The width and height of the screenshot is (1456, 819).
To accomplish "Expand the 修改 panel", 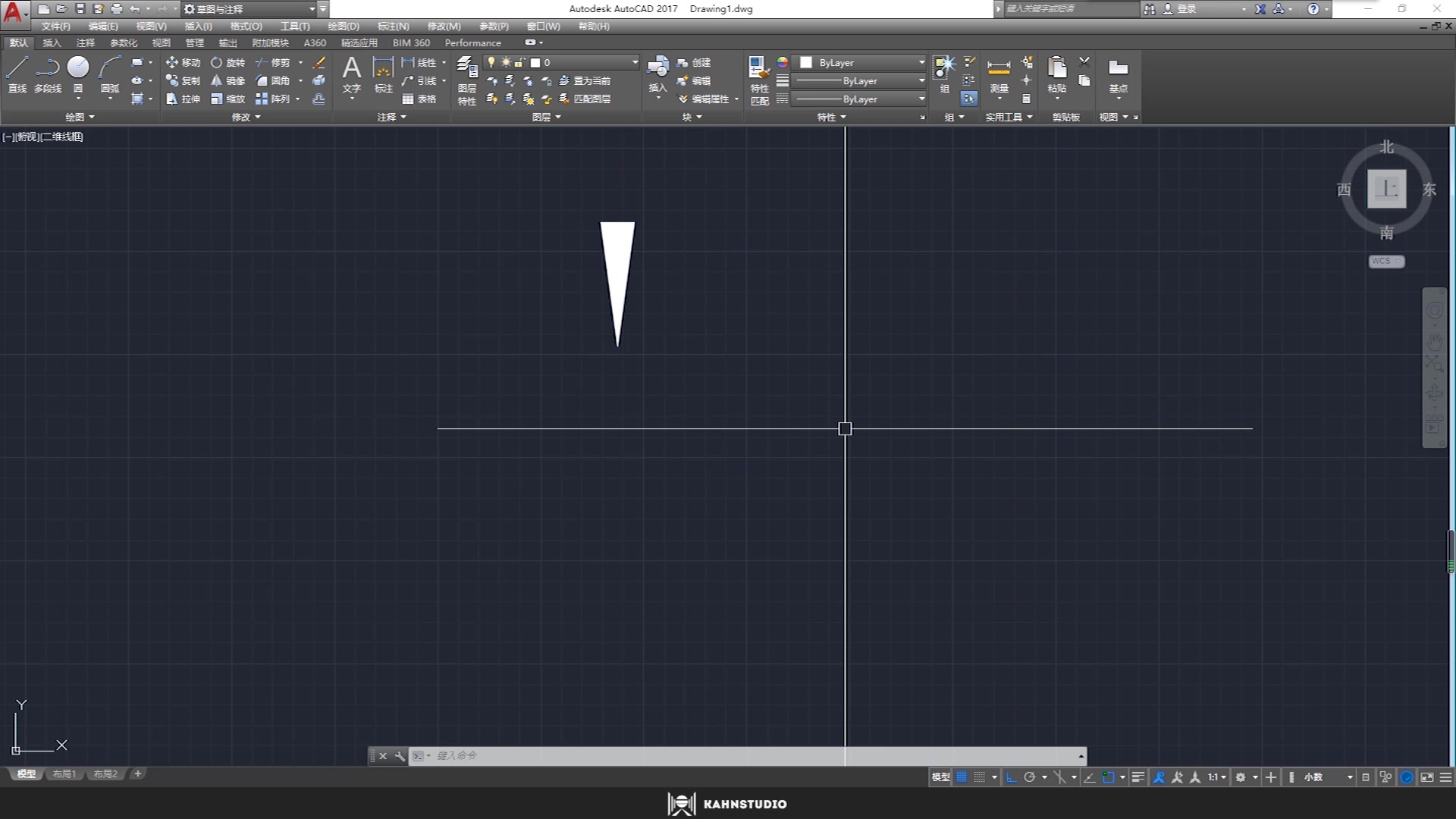I will pyautogui.click(x=246, y=117).
